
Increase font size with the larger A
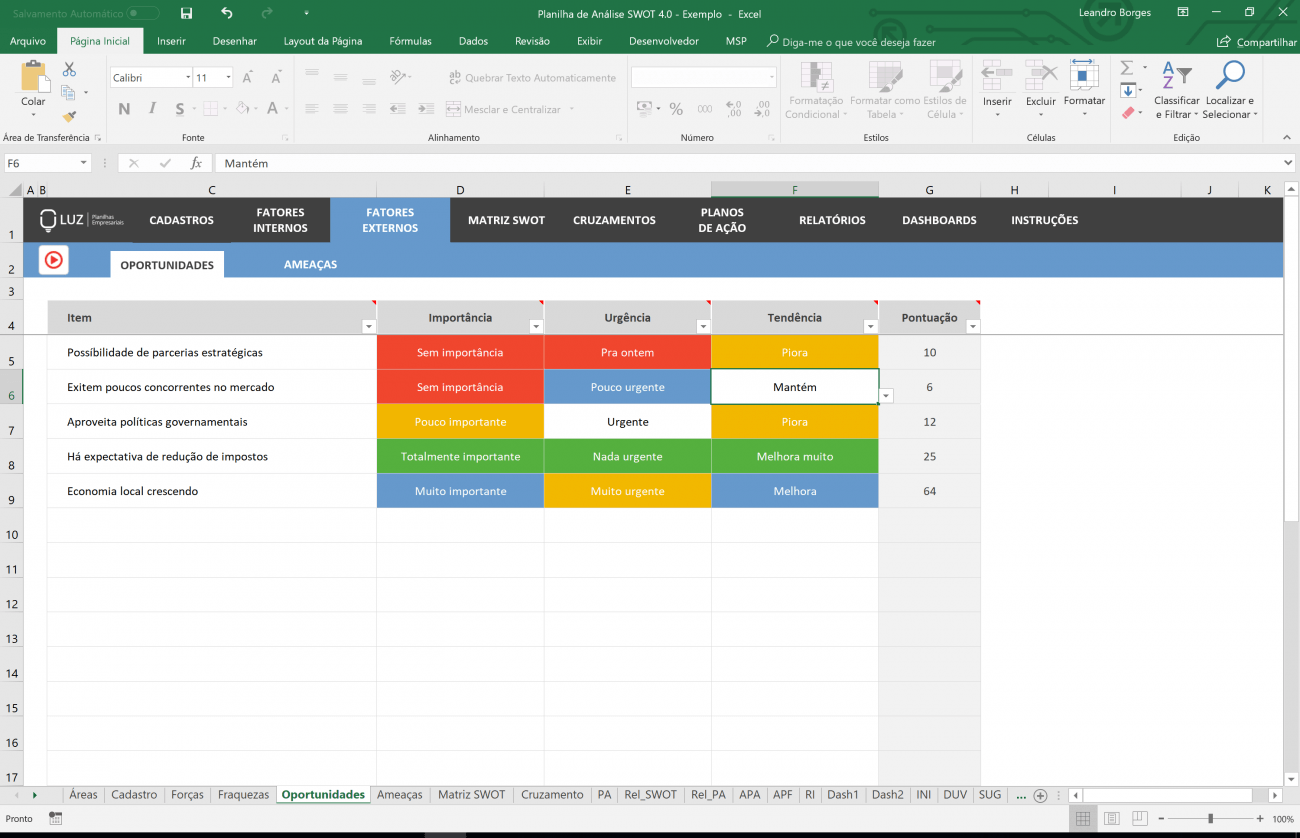tap(248, 77)
